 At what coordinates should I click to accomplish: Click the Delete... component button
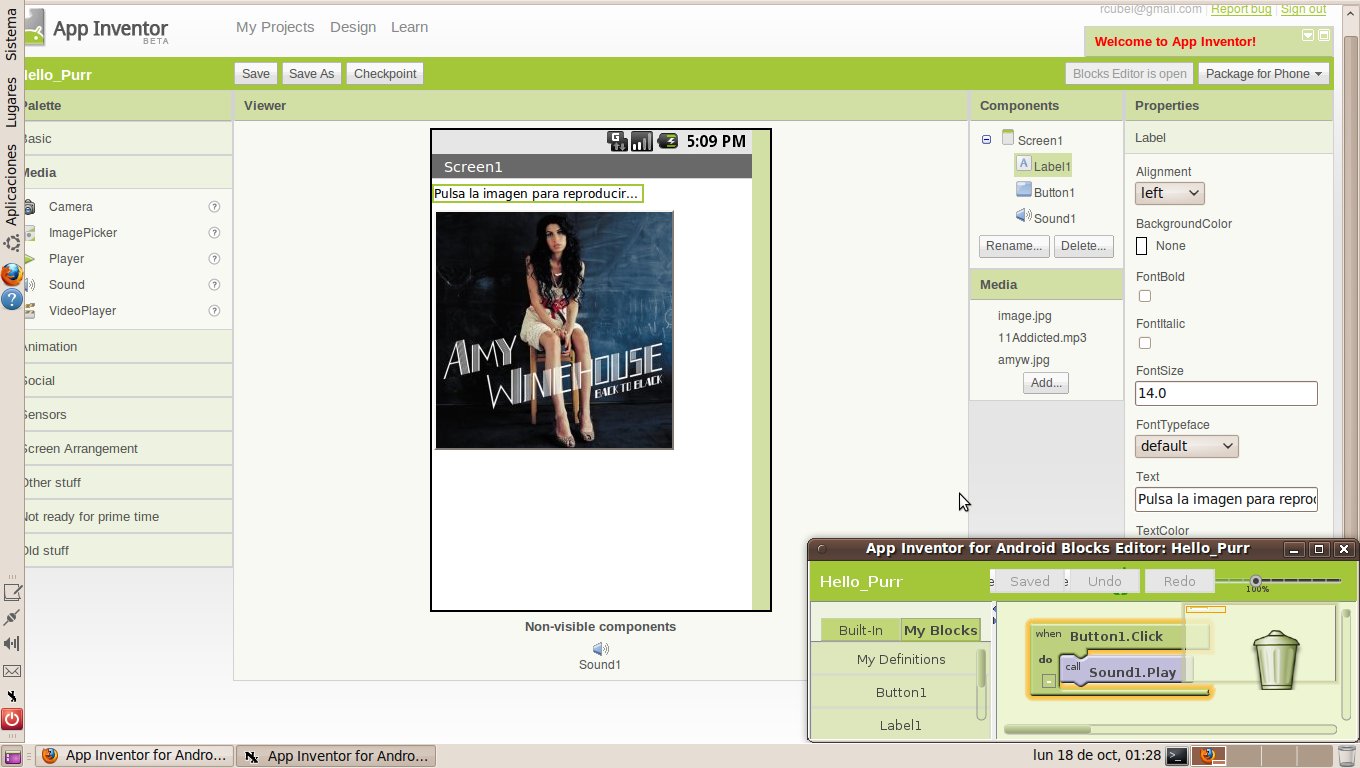pyautogui.click(x=1084, y=246)
